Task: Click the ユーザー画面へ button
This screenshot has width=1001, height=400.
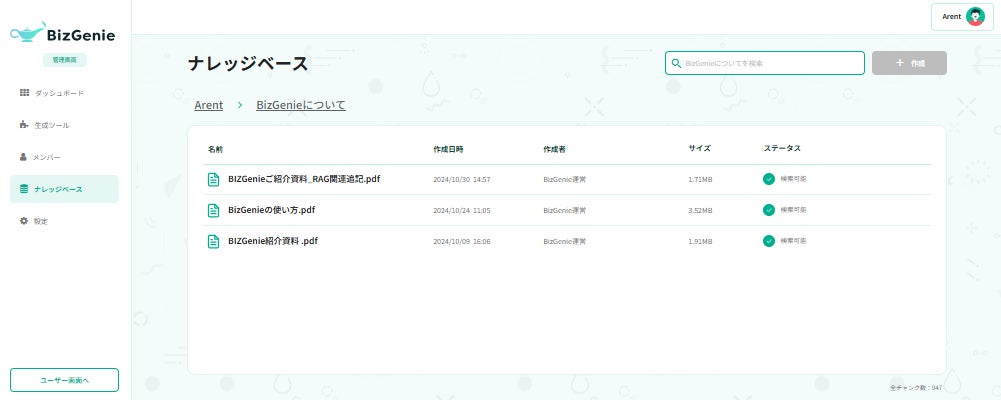Action: (64, 380)
